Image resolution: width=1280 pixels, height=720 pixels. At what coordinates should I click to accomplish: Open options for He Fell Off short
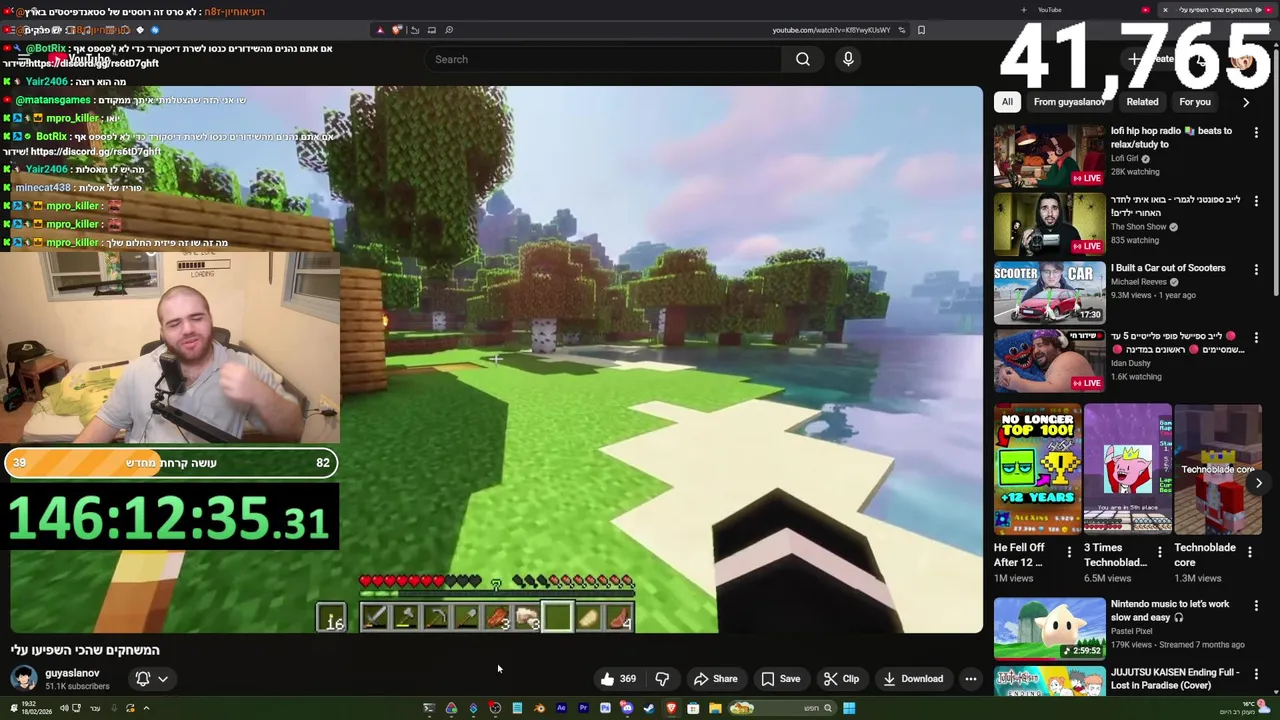tap(1069, 552)
